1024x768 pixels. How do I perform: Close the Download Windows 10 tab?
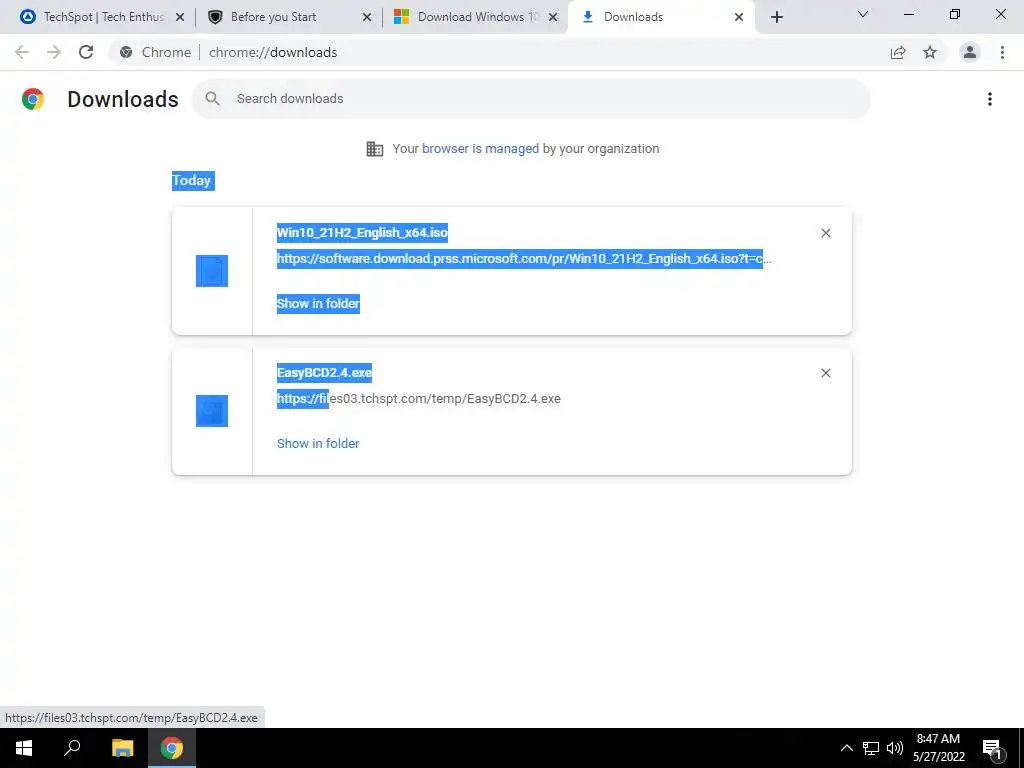tap(553, 17)
